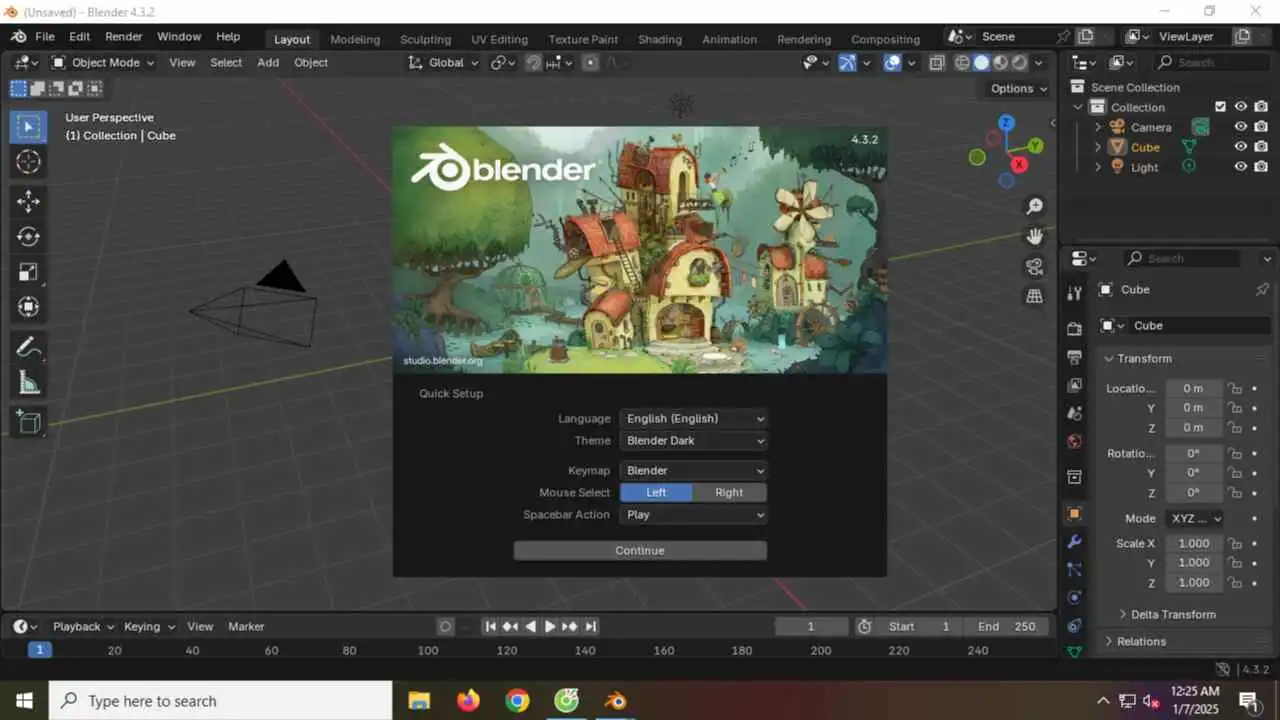This screenshot has width=1280, height=720.
Task: Toggle camera view icon in viewport
Action: [1034, 266]
